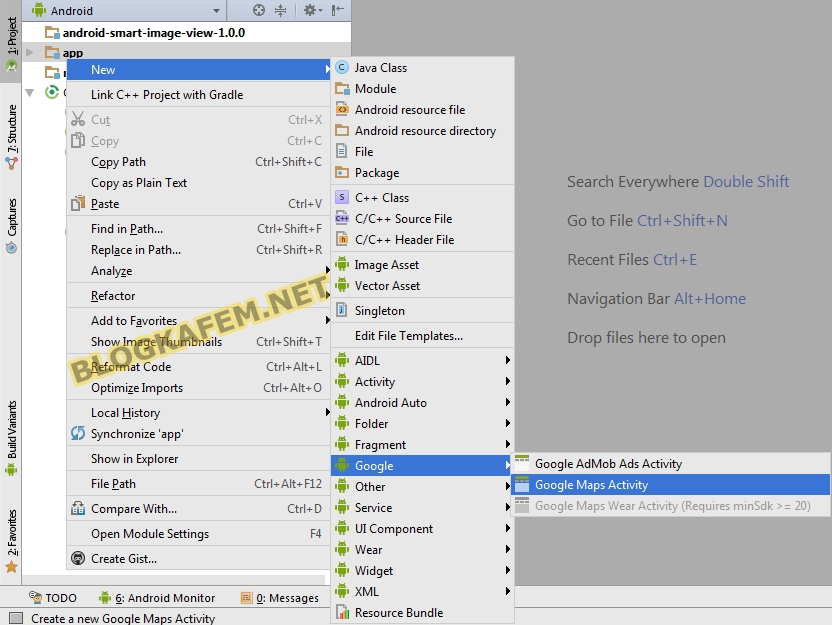Open the 2: Favorites side tab
The height and width of the screenshot is (625, 832).
[x=11, y=541]
